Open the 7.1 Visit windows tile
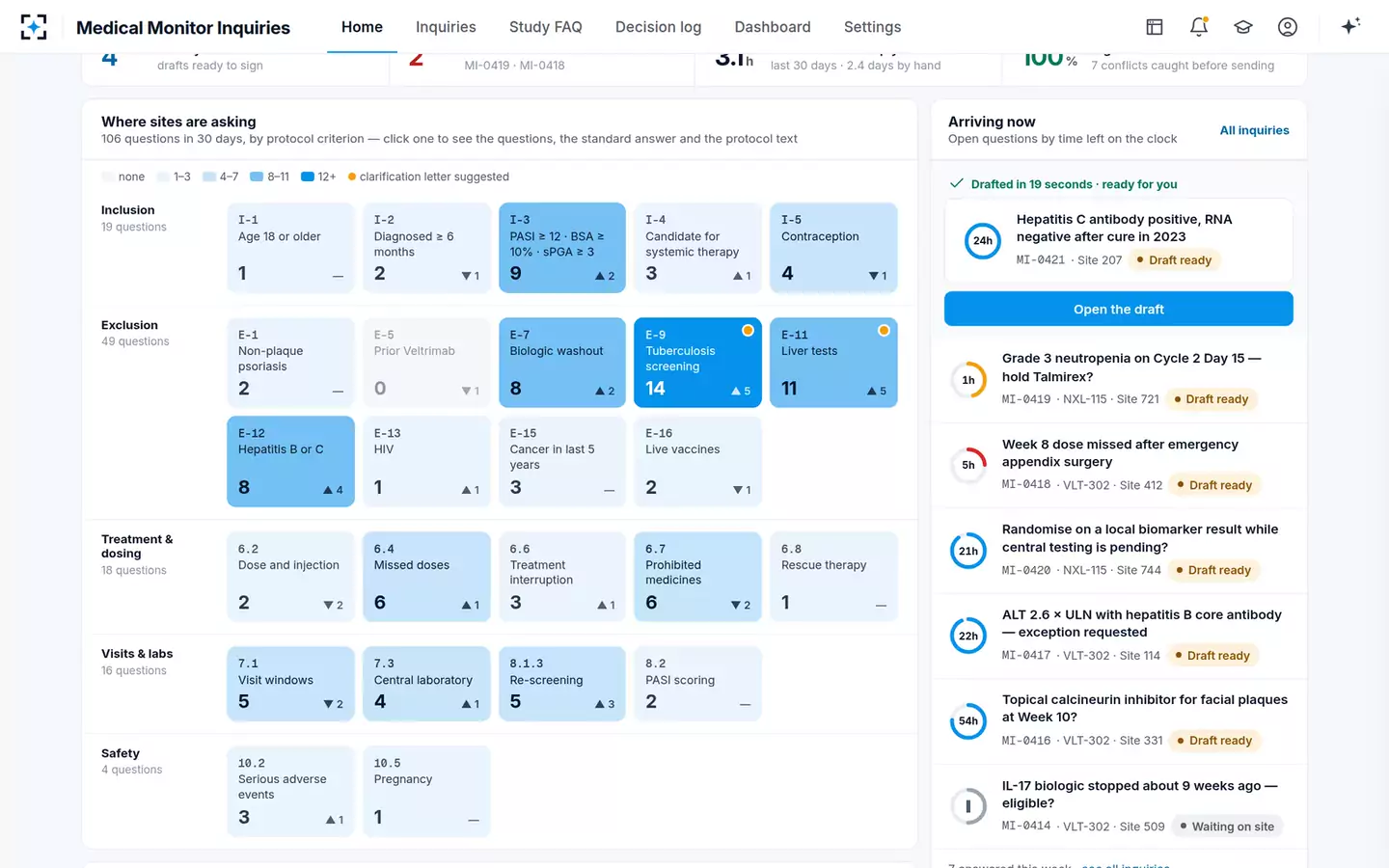Viewport: 1389px width, 868px height. click(x=290, y=684)
